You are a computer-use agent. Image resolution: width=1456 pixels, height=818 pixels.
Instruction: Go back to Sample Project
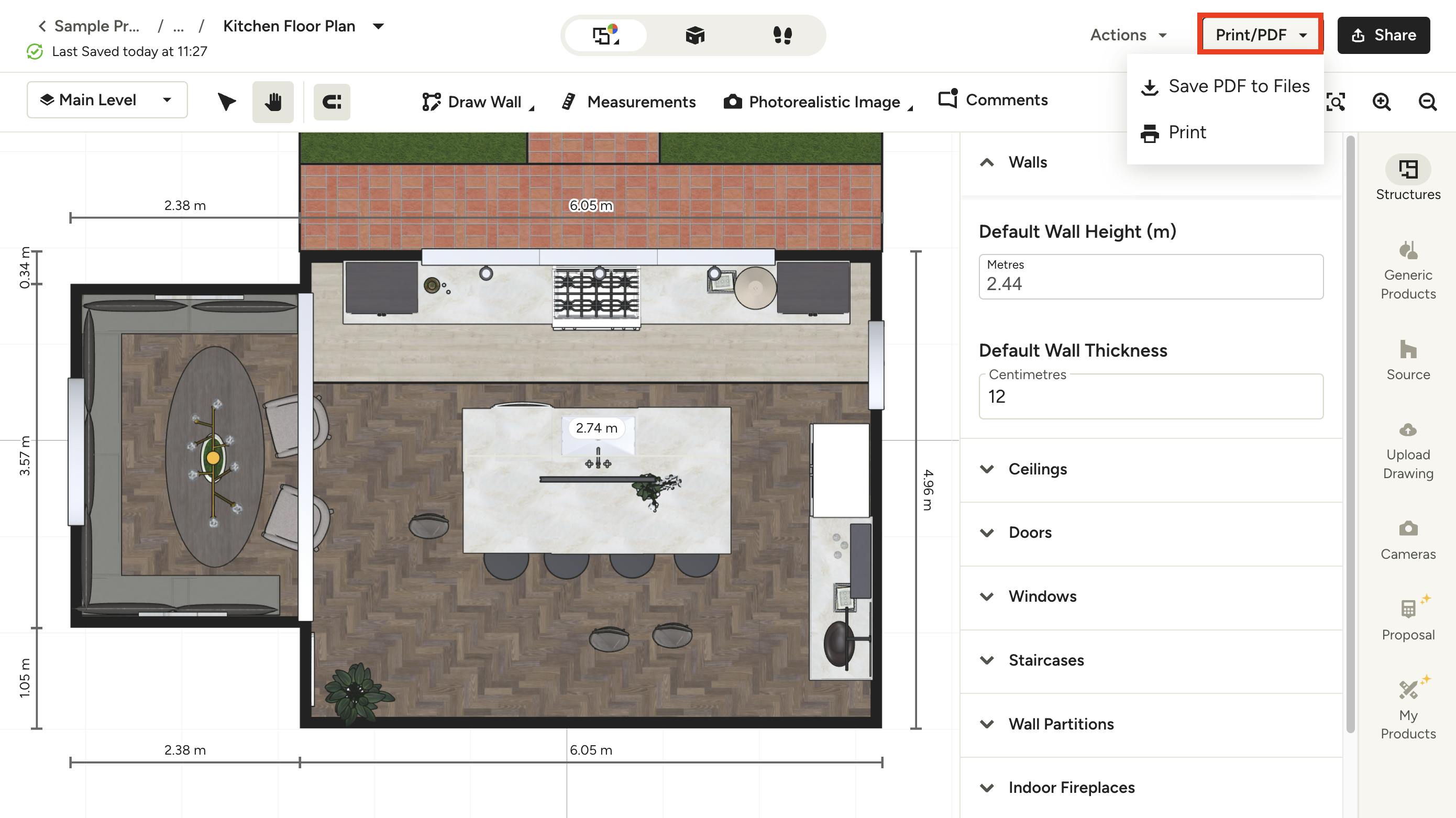[x=89, y=26]
